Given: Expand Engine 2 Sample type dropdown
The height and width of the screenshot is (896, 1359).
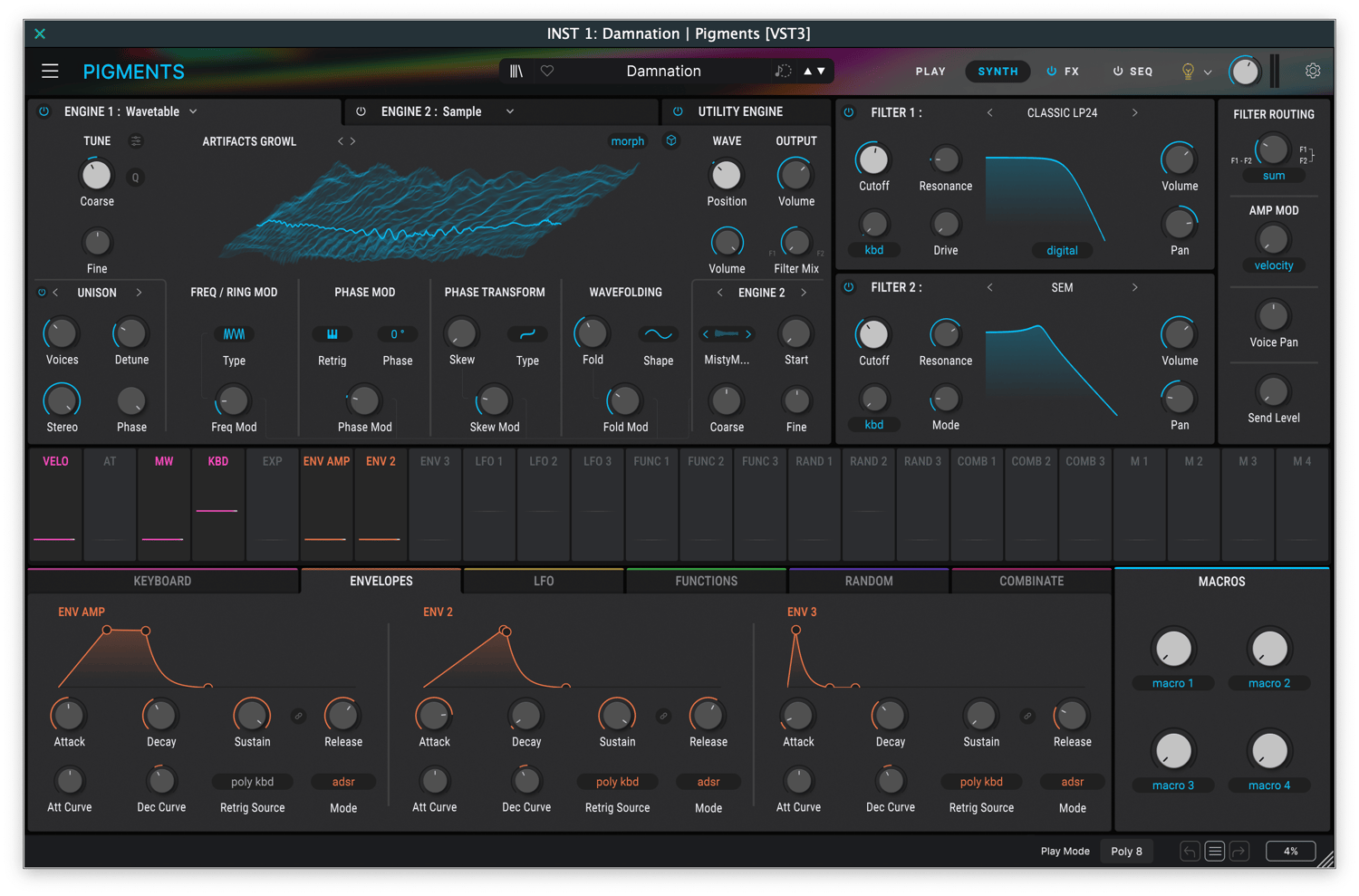Looking at the screenshot, I should 510,111.
